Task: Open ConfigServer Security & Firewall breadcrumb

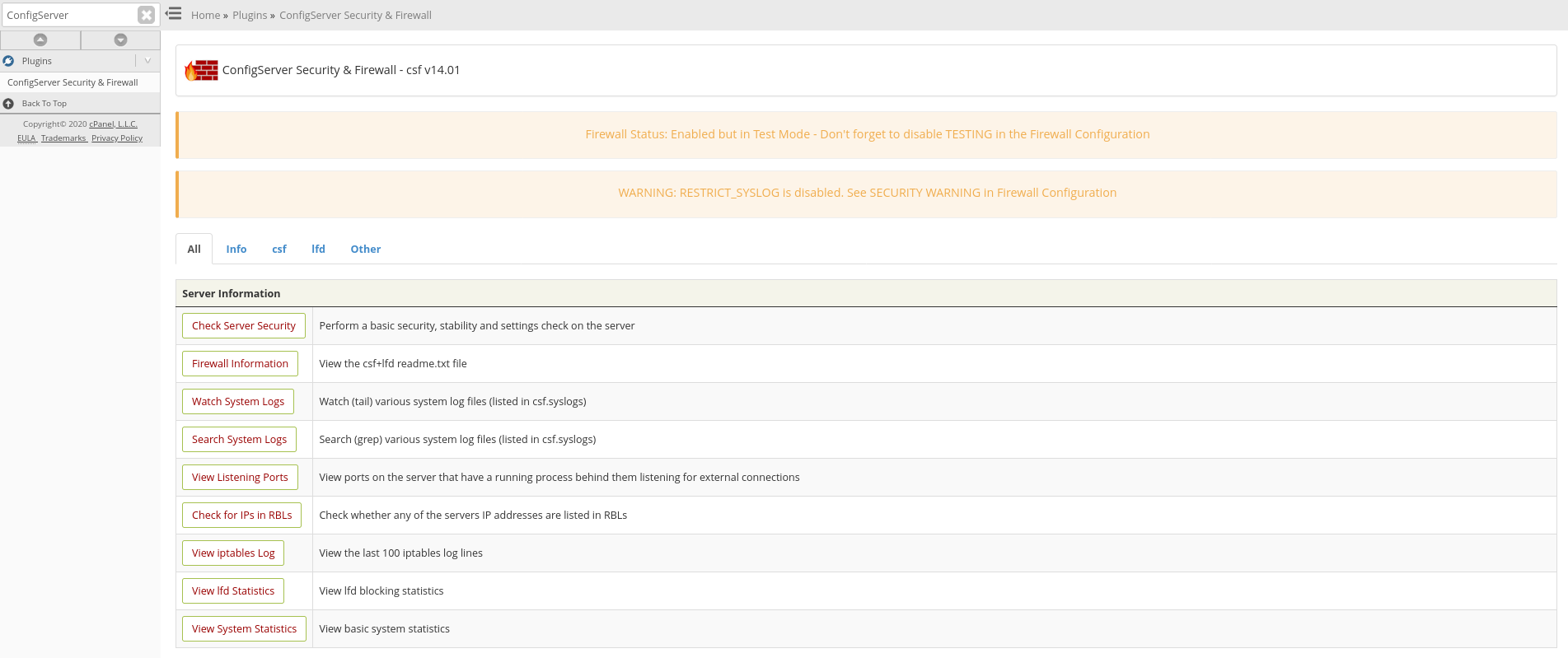Action: click(x=355, y=15)
